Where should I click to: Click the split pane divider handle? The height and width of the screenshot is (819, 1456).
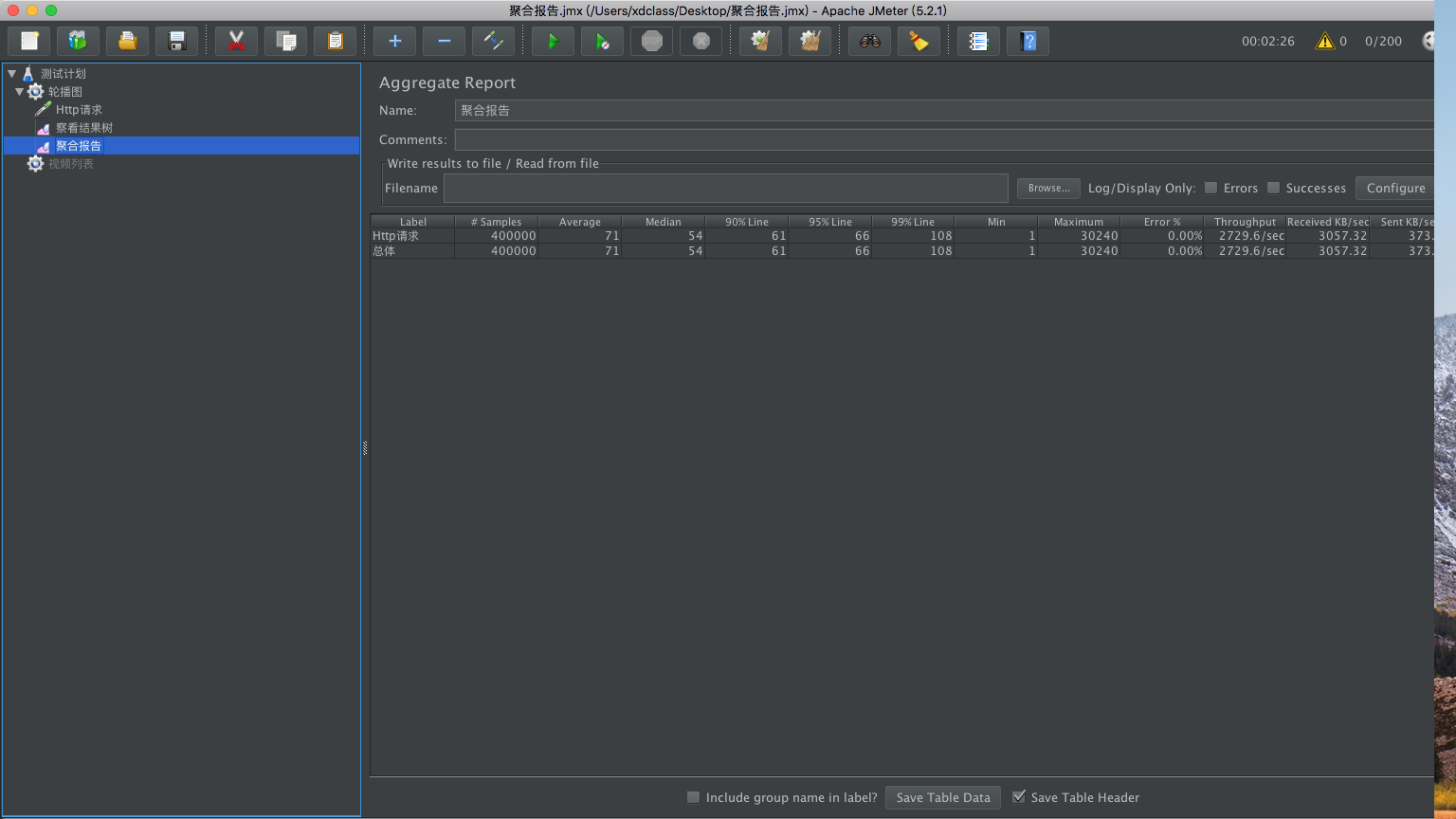tap(365, 447)
